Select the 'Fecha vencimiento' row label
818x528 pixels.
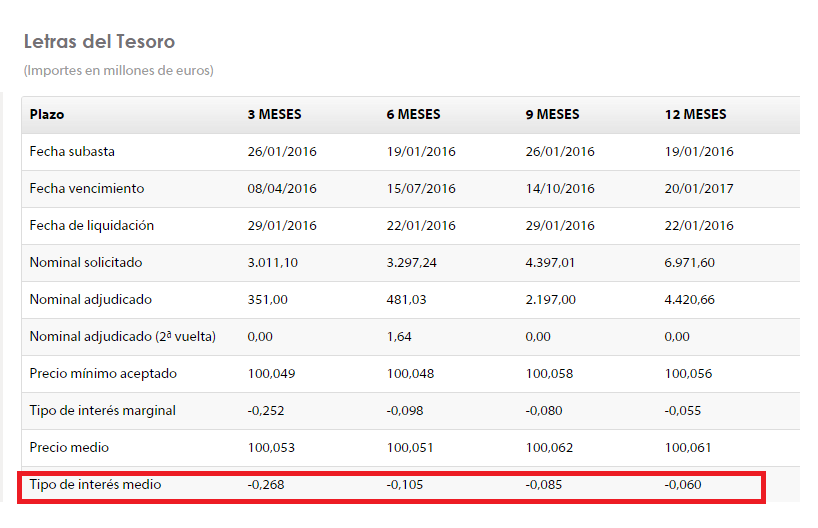(x=87, y=188)
